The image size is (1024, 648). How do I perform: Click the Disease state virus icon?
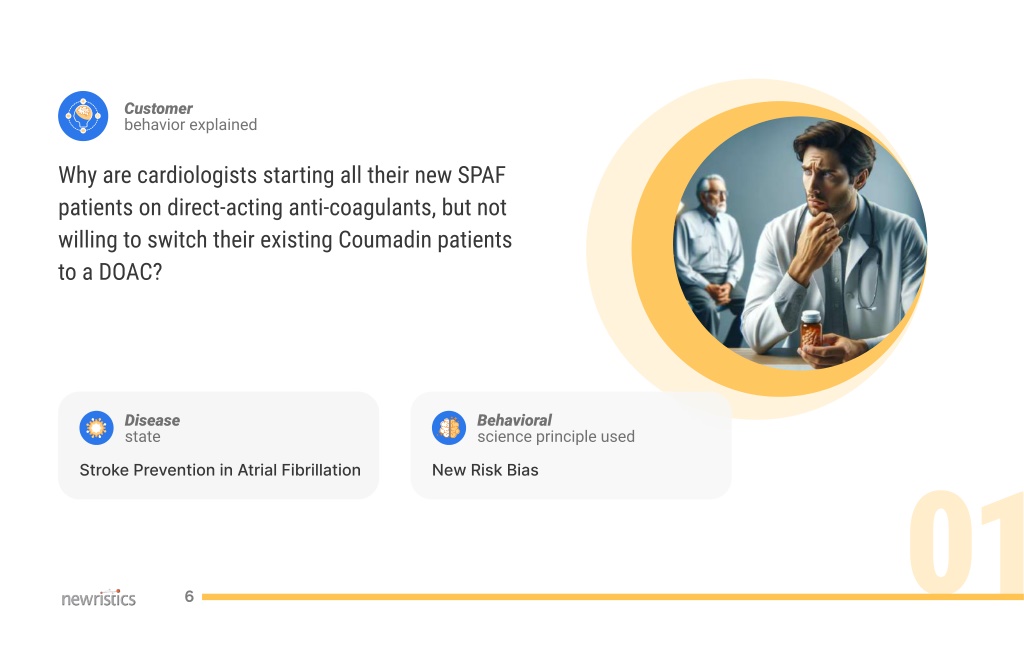(97, 428)
